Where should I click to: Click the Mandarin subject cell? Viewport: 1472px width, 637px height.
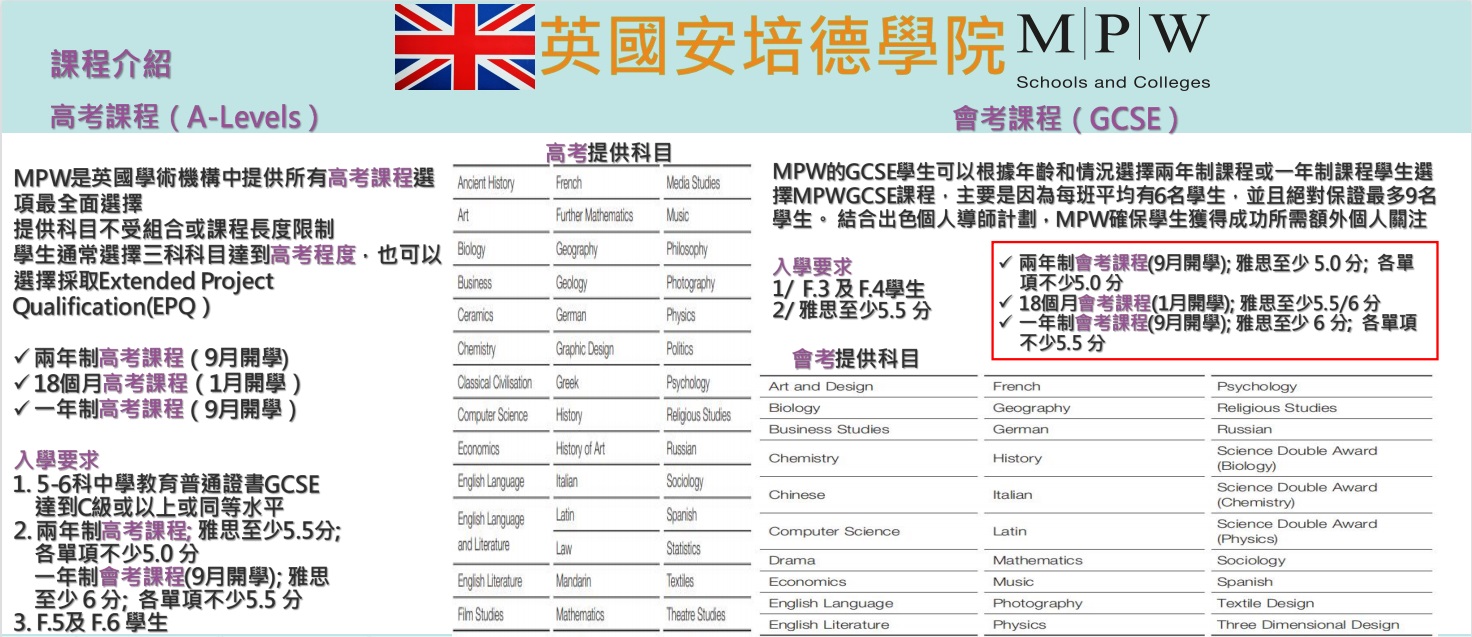coord(573,581)
